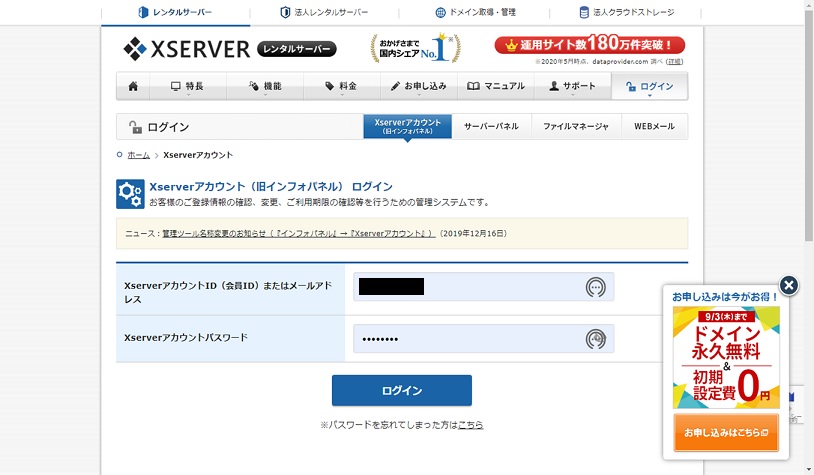The height and width of the screenshot is (475, 814).
Task: Click the 法人レンタルサーバー top tab
Action: pyautogui.click(x=324, y=12)
